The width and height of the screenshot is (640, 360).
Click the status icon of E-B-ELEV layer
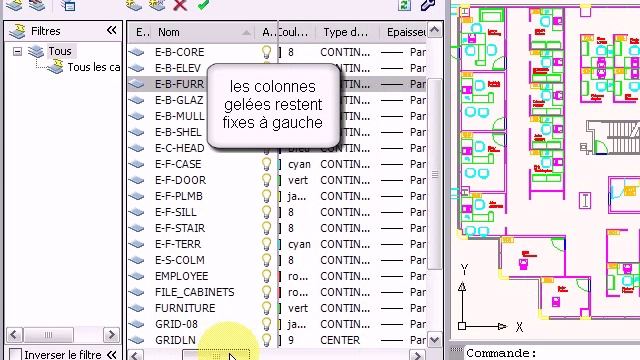pyautogui.click(x=137, y=68)
